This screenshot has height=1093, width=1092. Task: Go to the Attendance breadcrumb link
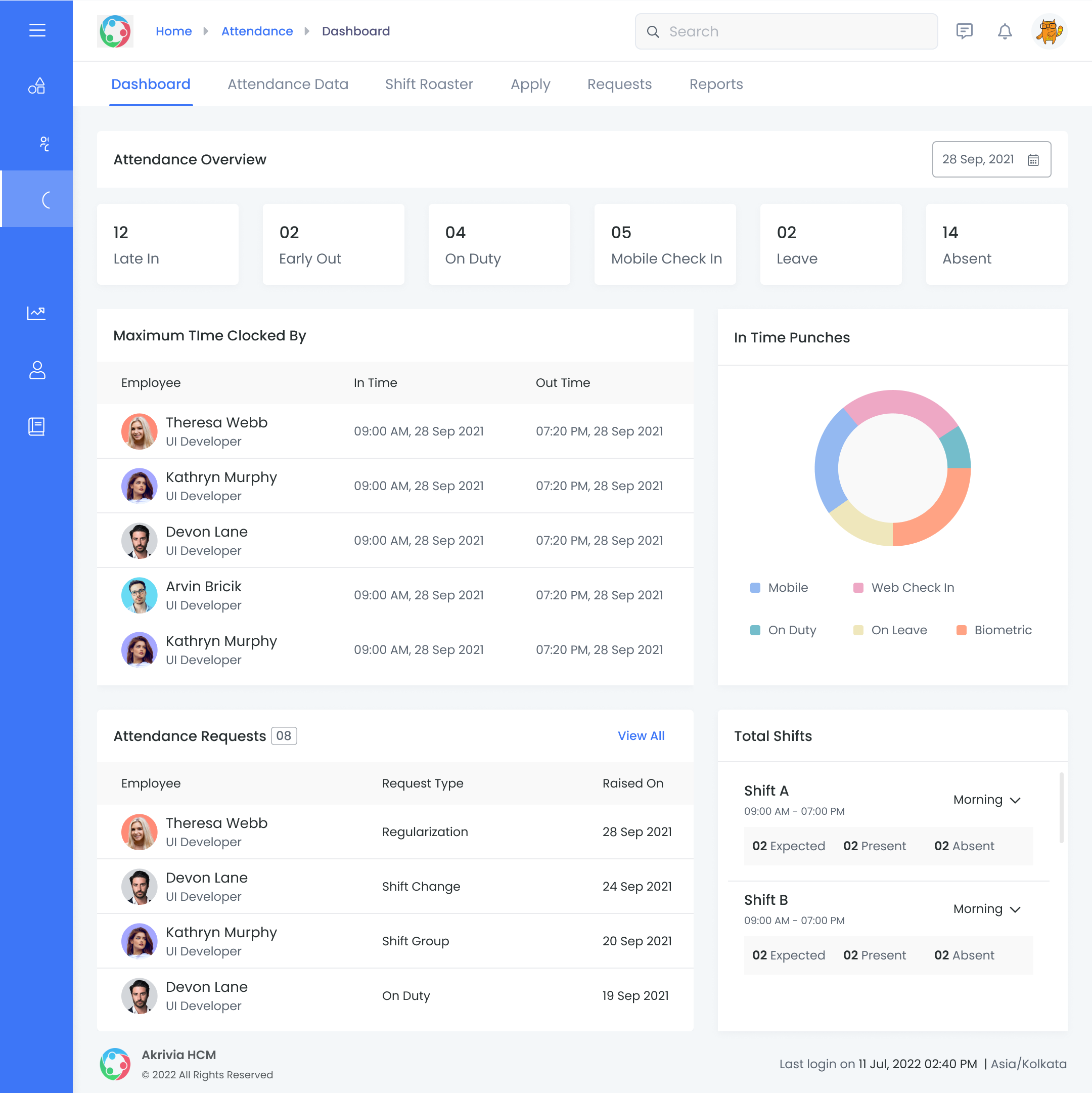pyautogui.click(x=257, y=31)
